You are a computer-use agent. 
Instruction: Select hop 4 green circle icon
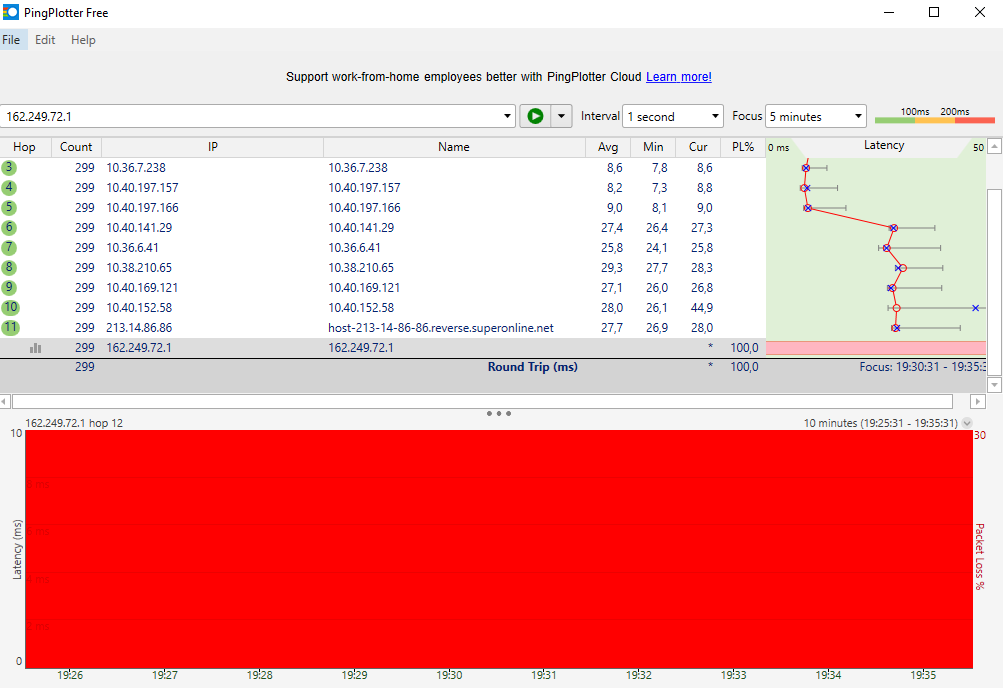coord(9,187)
